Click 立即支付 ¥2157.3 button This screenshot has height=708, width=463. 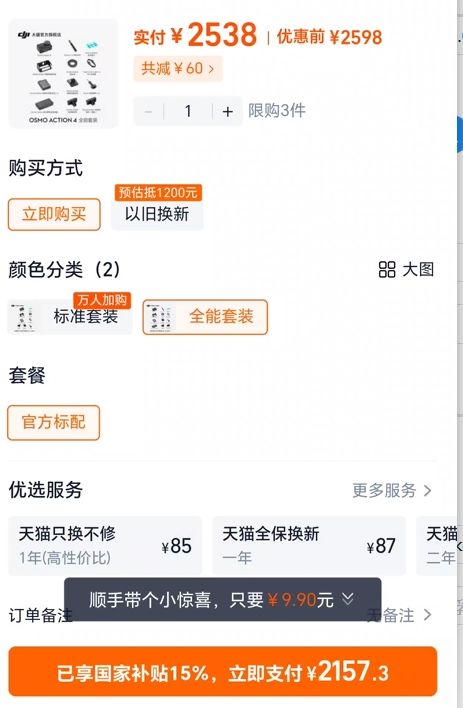coord(223,671)
